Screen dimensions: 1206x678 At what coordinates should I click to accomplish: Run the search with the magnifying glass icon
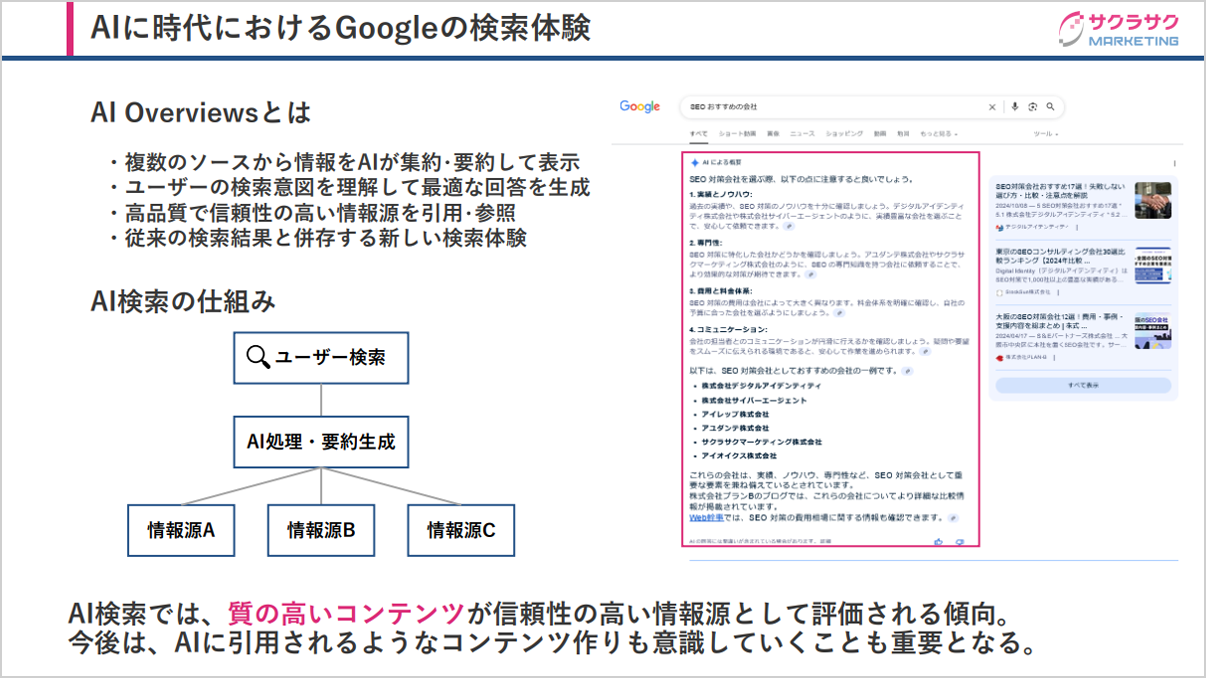(1050, 107)
